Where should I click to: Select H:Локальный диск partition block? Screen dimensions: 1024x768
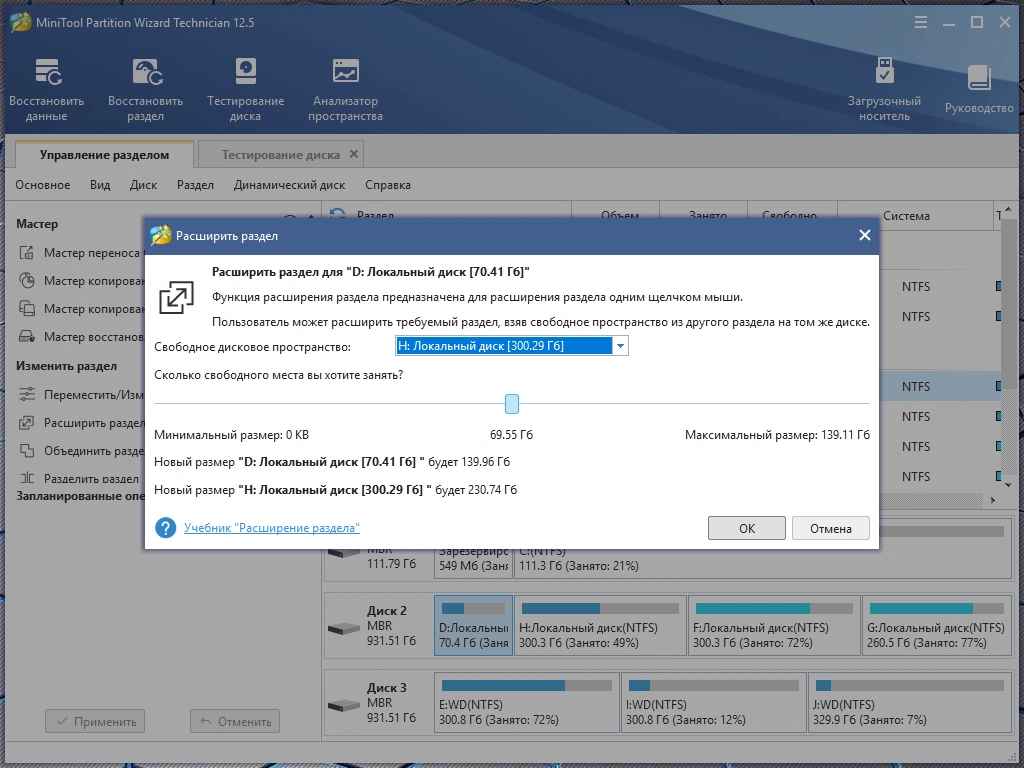600,625
